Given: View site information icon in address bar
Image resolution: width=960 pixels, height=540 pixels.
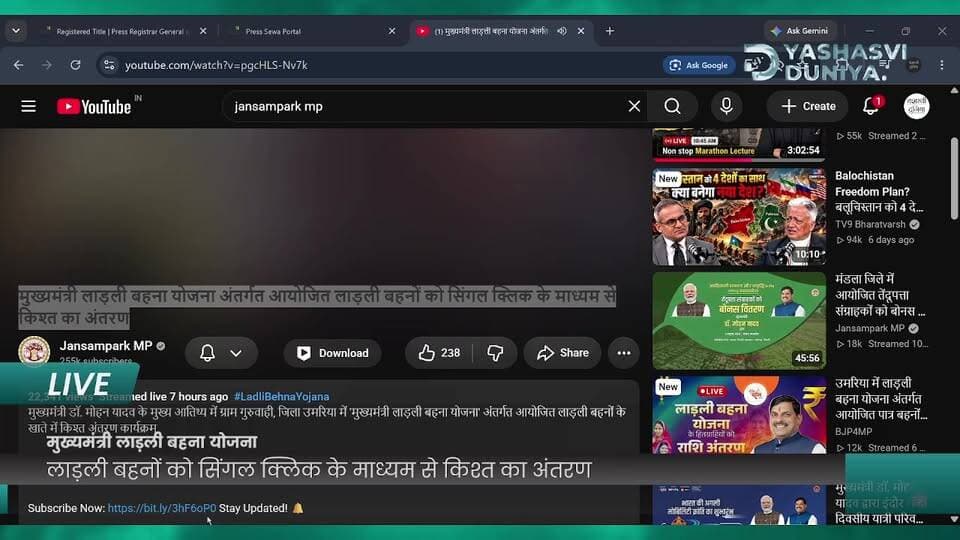Looking at the screenshot, I should pos(110,65).
